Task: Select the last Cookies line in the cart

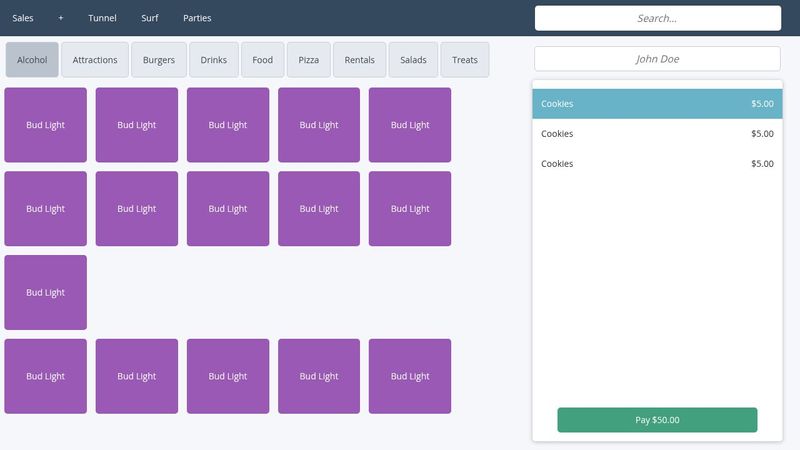Action: (657, 164)
